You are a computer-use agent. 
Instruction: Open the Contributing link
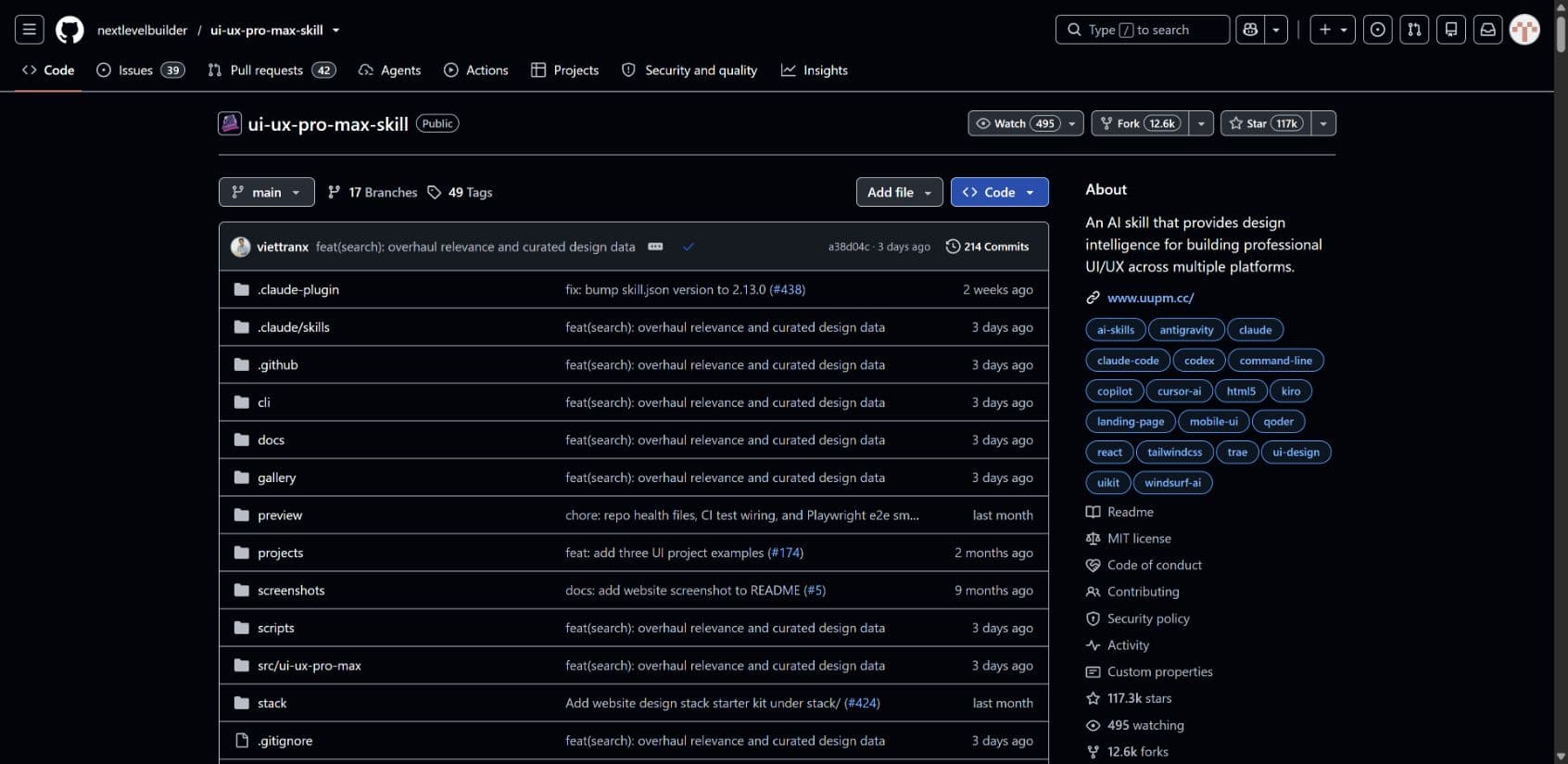pyautogui.click(x=1132, y=592)
